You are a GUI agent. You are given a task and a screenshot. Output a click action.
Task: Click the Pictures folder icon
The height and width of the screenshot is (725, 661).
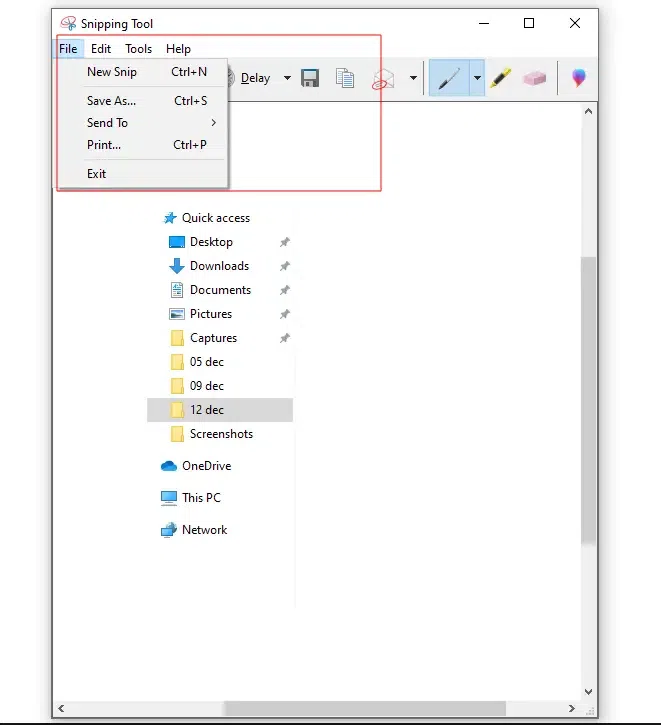click(177, 314)
